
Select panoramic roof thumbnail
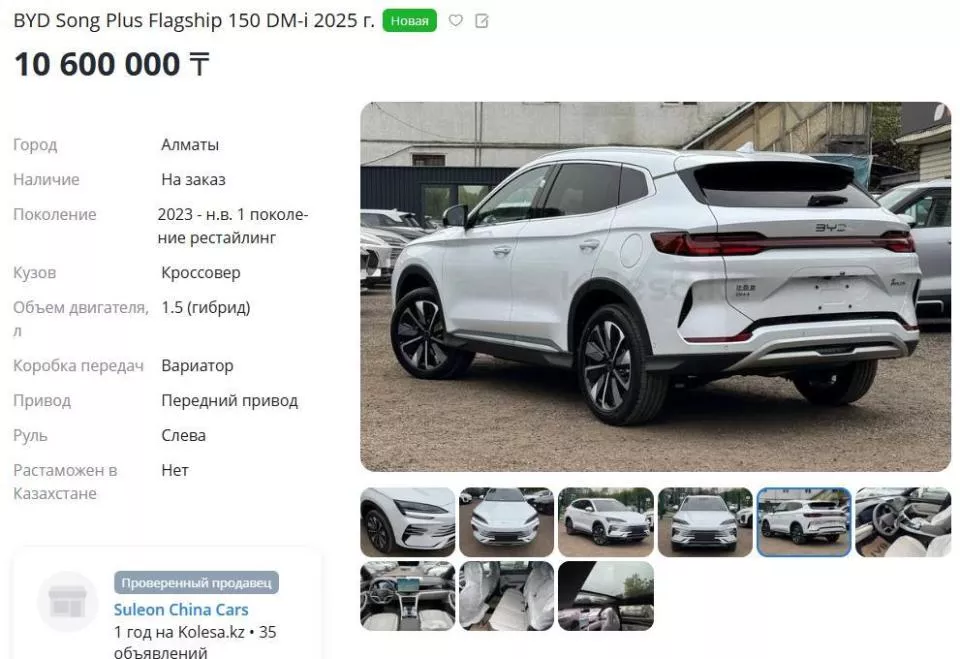(606, 596)
